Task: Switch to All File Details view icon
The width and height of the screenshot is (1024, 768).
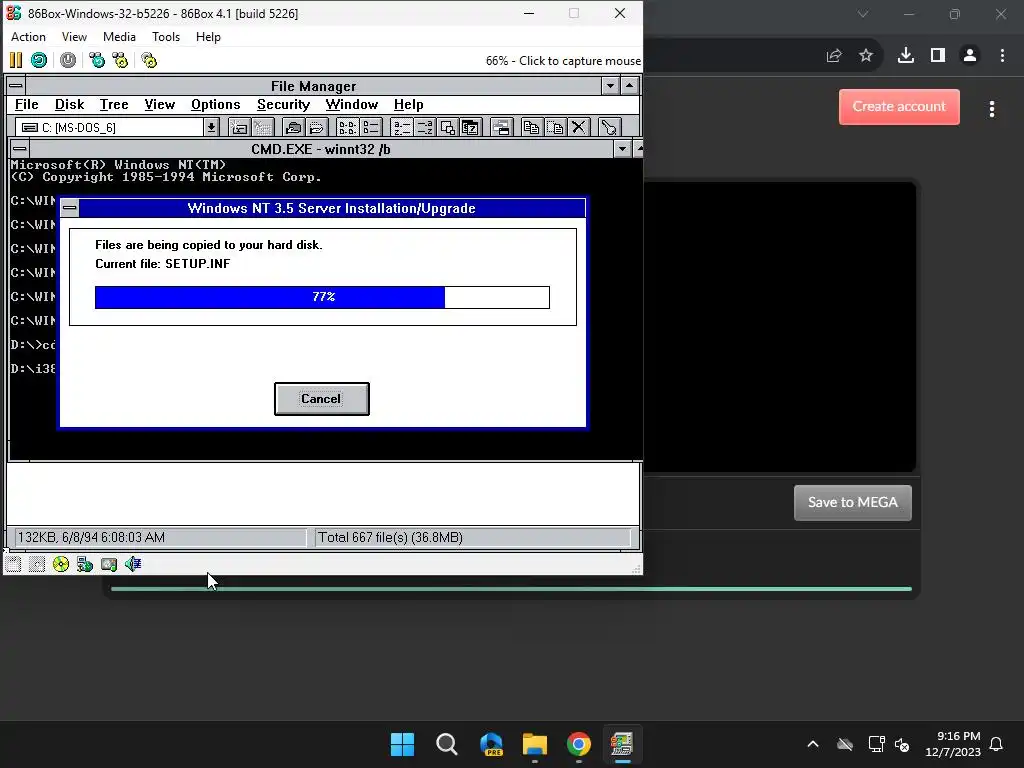Action: click(370, 127)
